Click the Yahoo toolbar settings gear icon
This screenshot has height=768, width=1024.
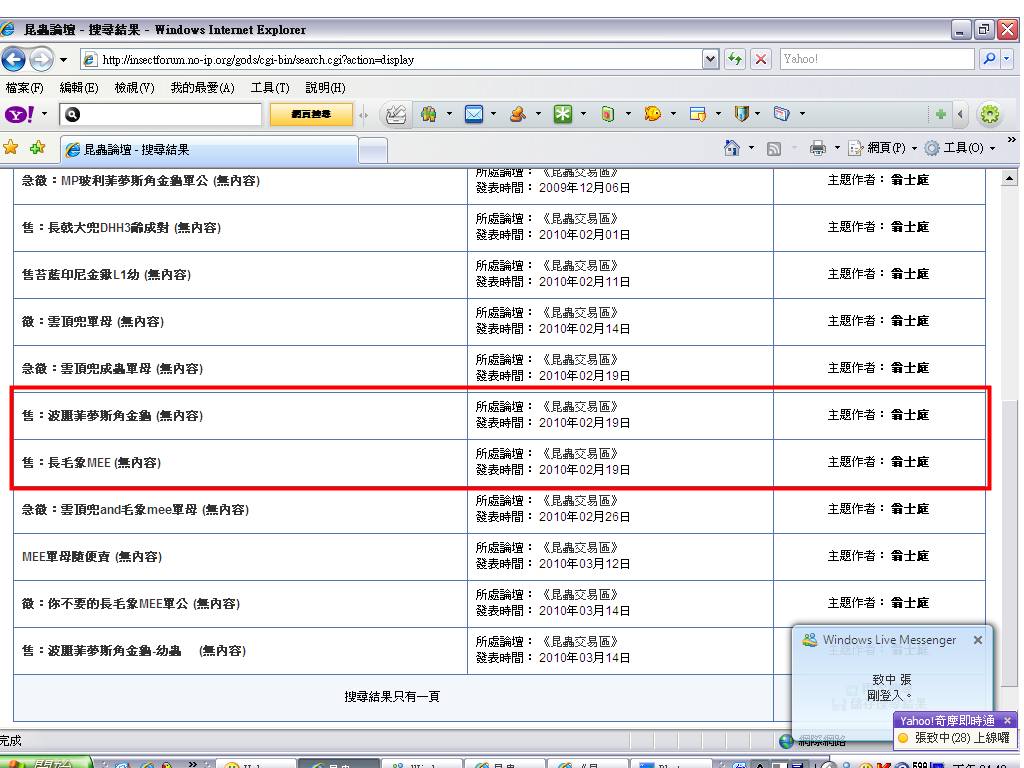[989, 114]
